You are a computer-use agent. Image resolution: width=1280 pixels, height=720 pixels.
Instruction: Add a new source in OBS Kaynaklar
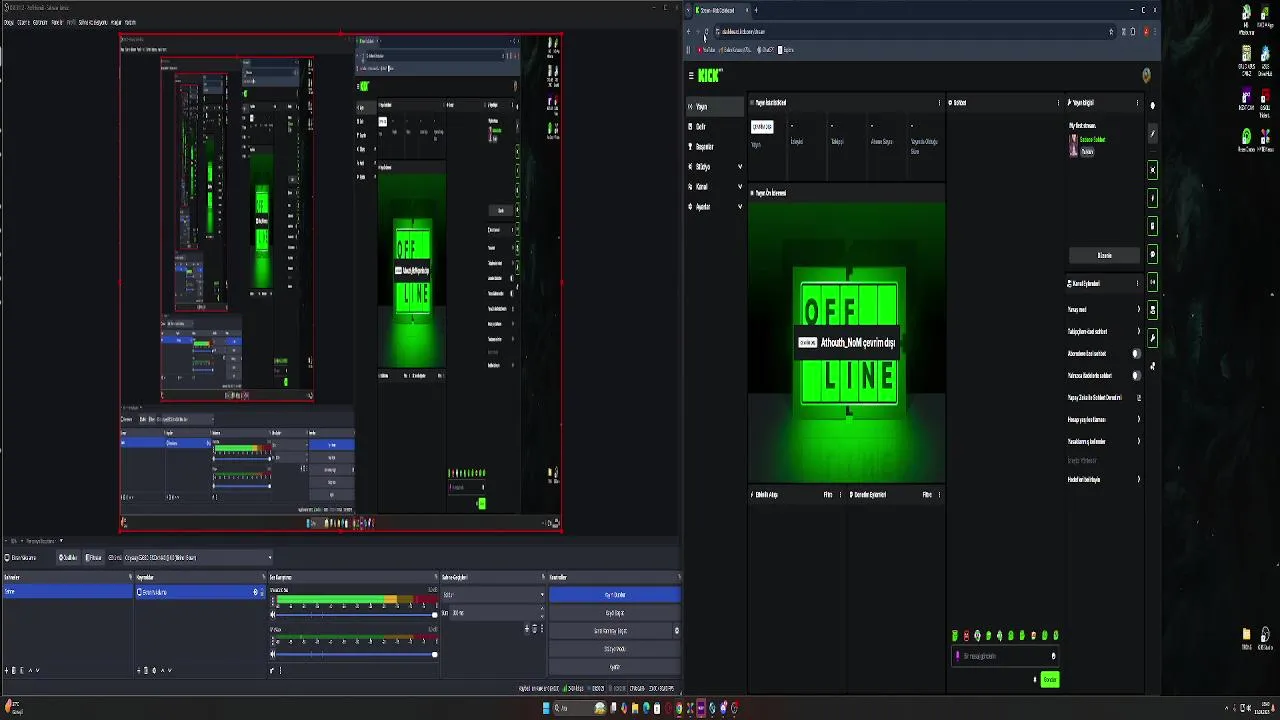coord(139,670)
